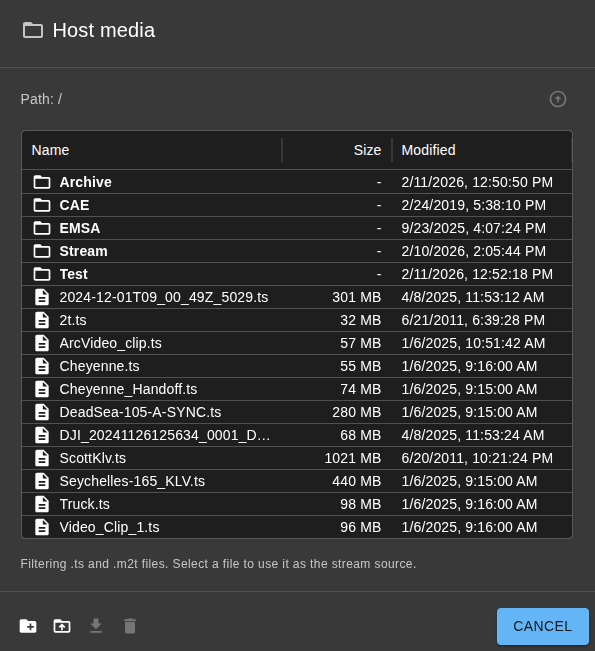Click file icon beside DJI_20241126125634 file
The width and height of the screenshot is (595, 651).
pos(42,435)
